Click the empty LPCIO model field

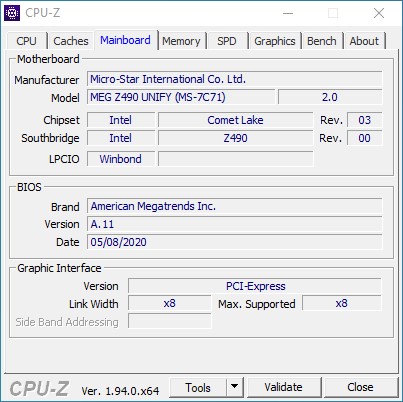pyautogui.click(x=236, y=159)
